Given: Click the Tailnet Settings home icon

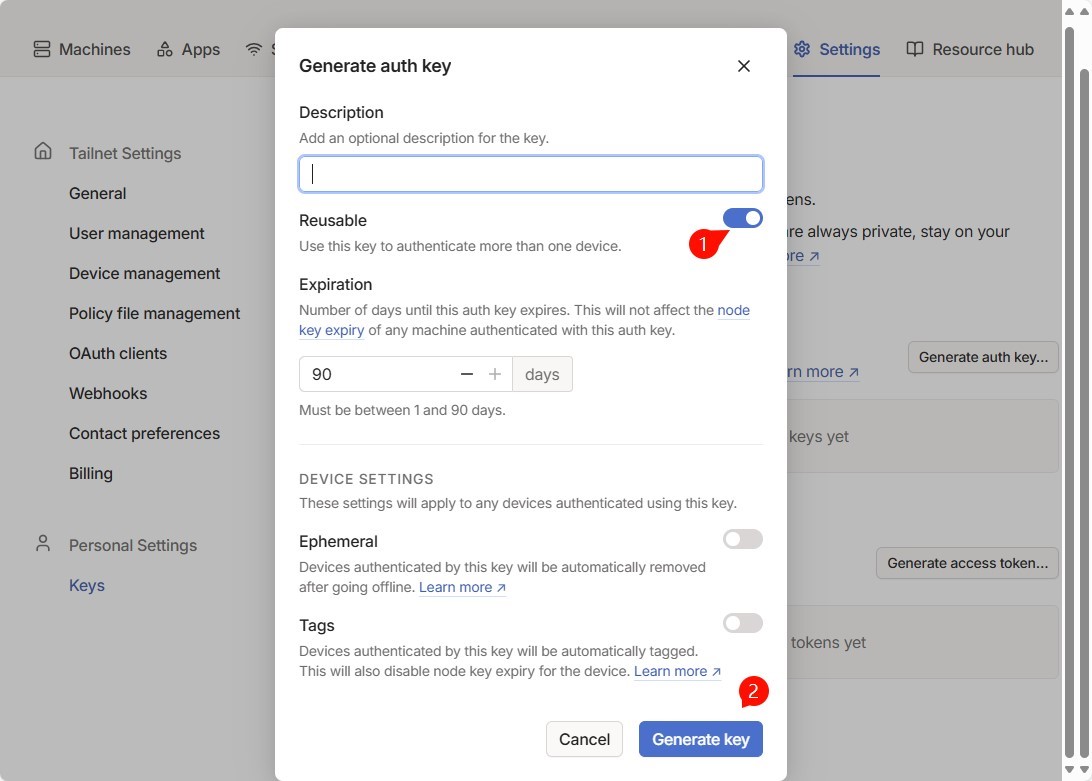Looking at the screenshot, I should tap(43, 151).
